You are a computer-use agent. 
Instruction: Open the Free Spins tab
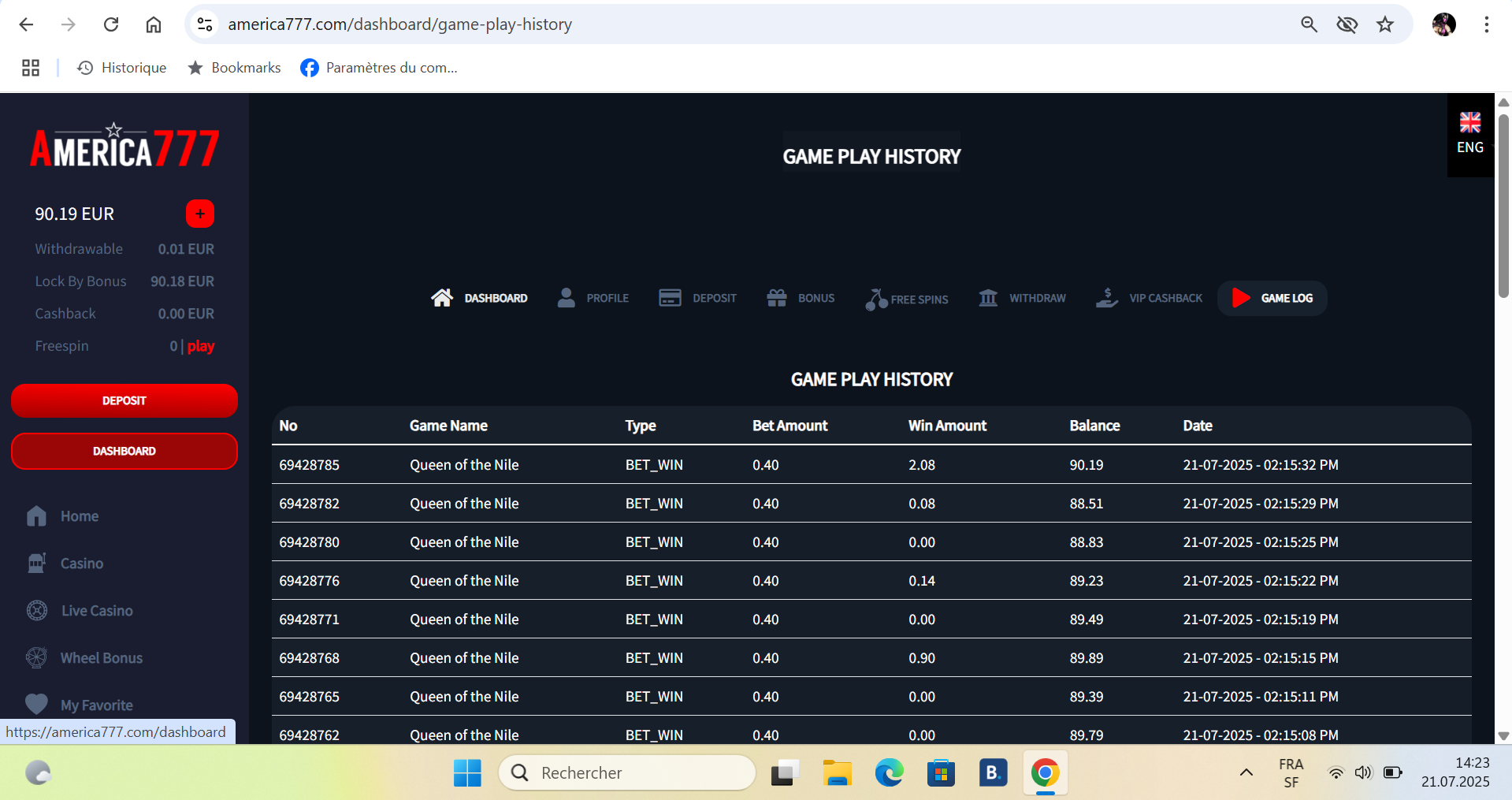click(x=907, y=299)
